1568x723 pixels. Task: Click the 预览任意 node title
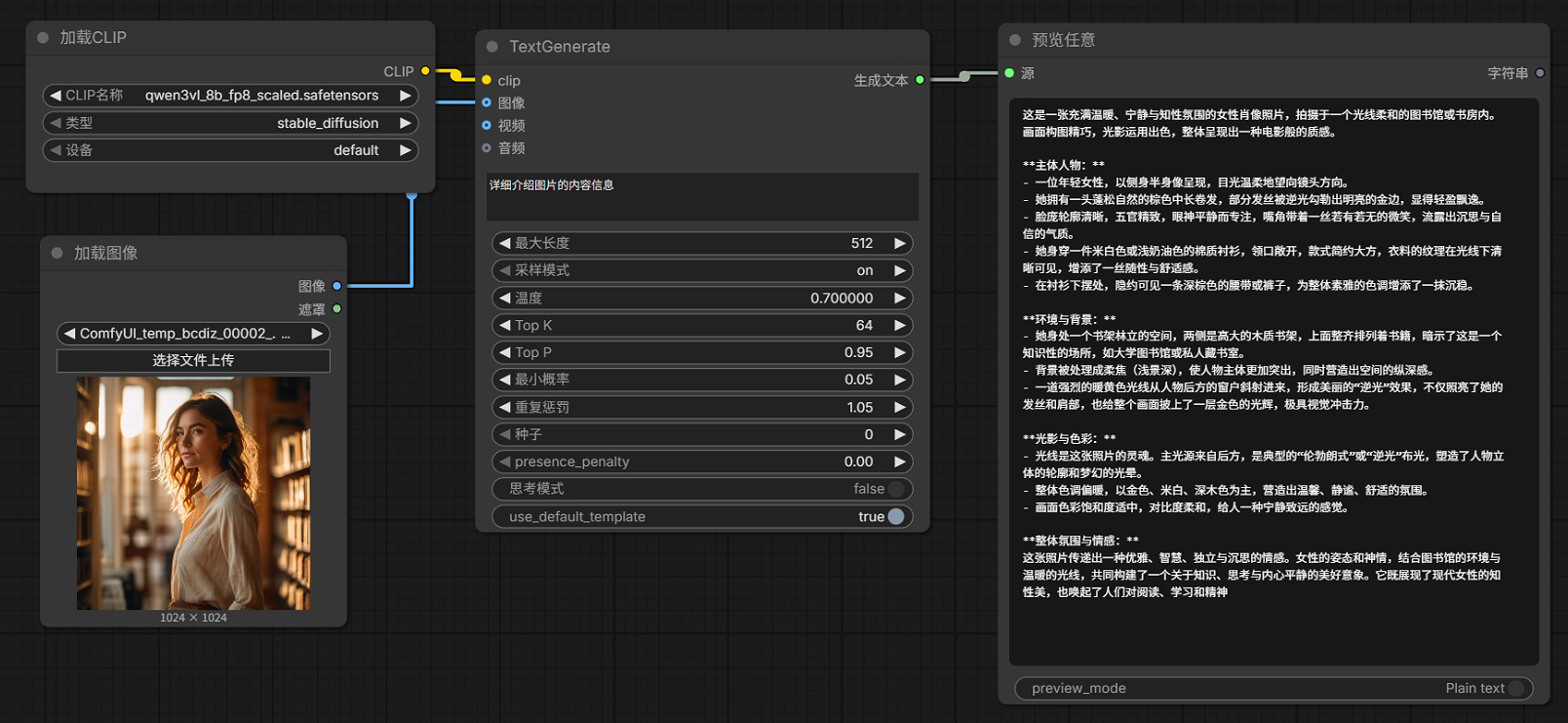(1063, 40)
